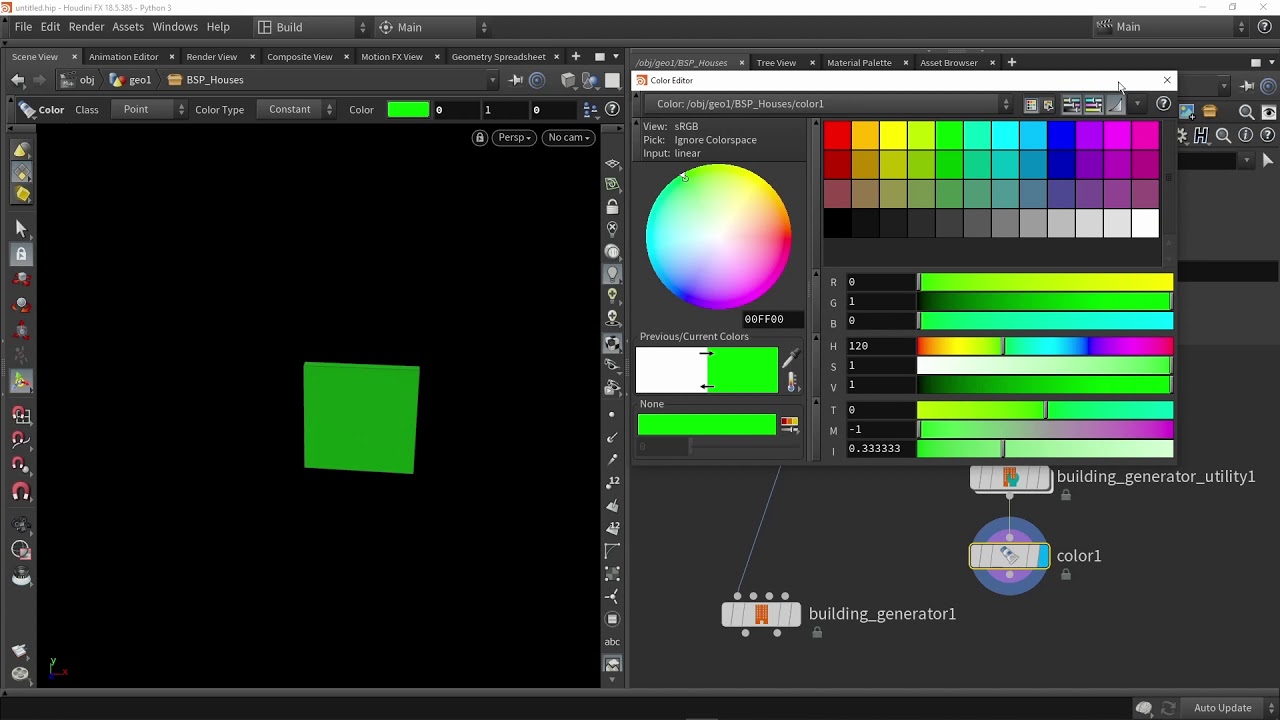The image size is (1280, 720).
Task: Switch to the Material Palette tab
Action: pos(859,63)
